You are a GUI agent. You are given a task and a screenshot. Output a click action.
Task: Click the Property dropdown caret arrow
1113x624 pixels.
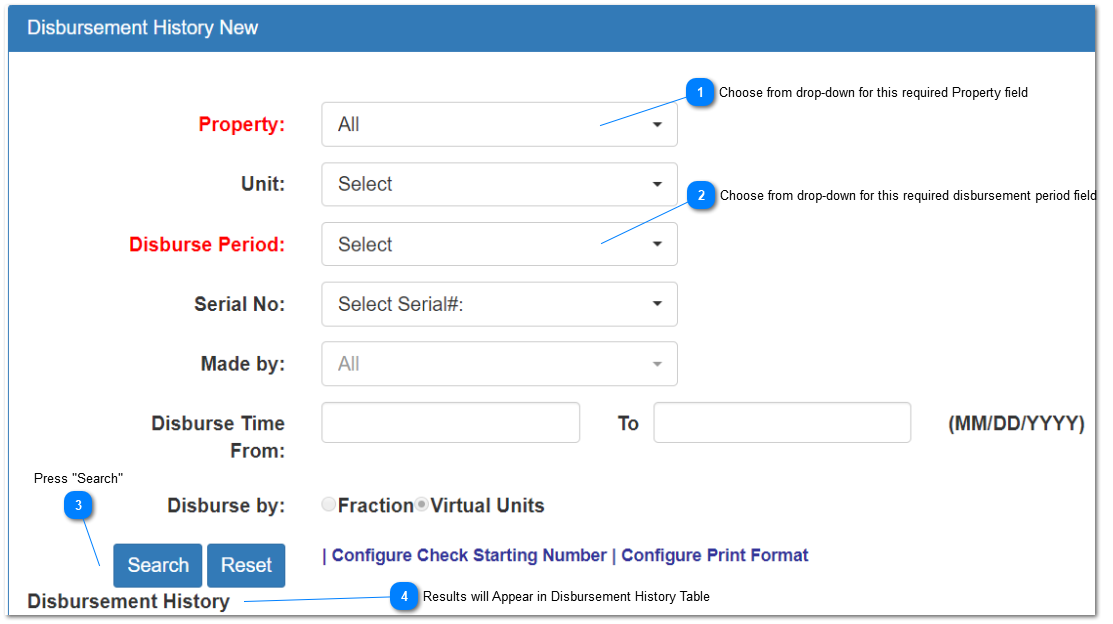[x=657, y=125]
